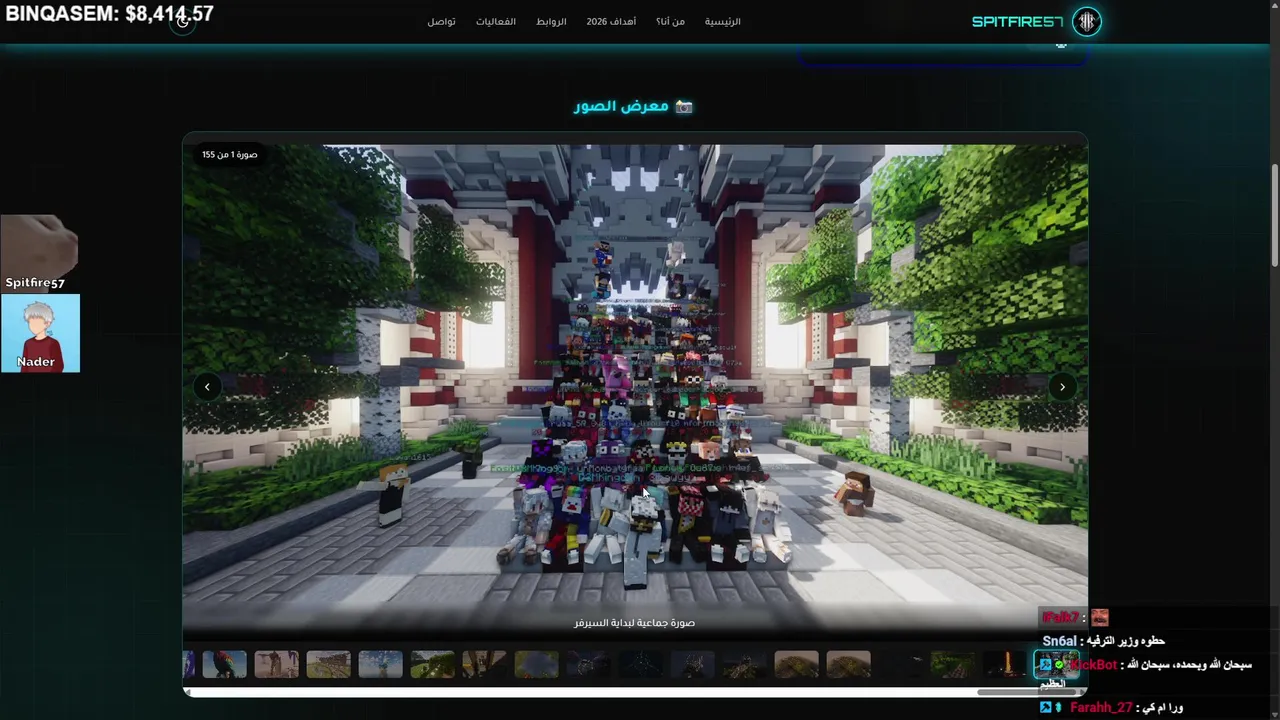
Task: Toggle the dark mode moon icon
Action: tap(182, 22)
